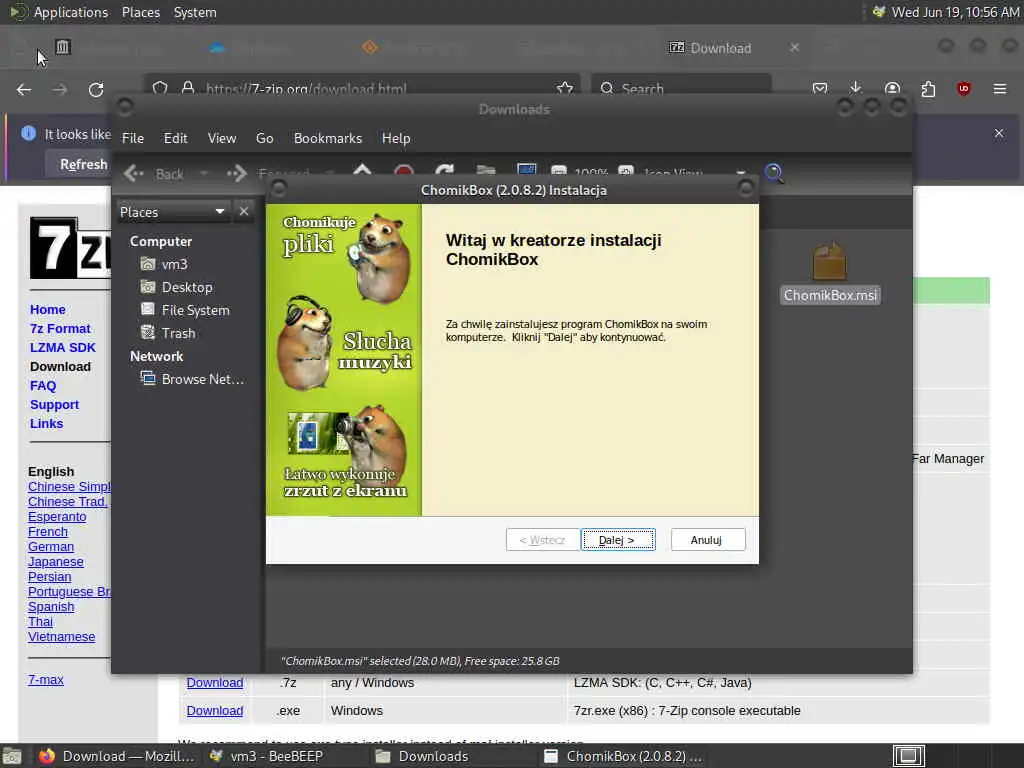1024x768 pixels.
Task: Click the uBlock Origin shield icon
Action: click(x=963, y=88)
